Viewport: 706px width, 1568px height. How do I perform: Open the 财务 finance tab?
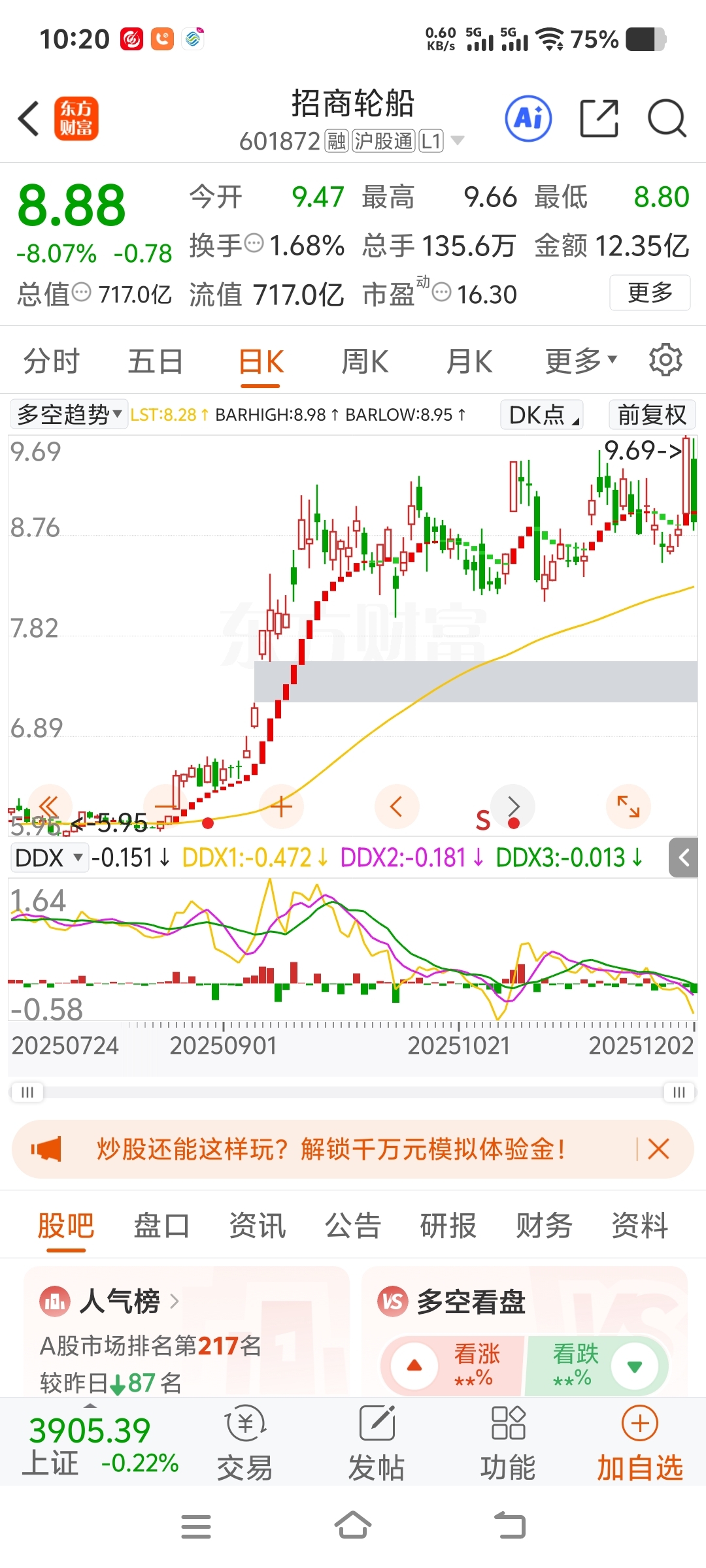coord(544,1225)
